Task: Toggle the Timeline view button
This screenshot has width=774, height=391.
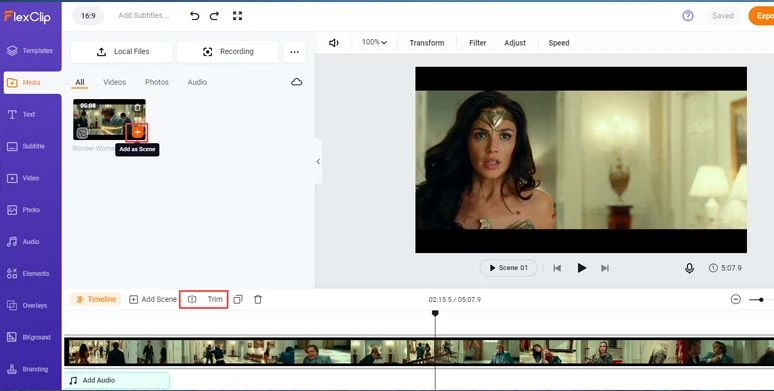Action: [96, 299]
